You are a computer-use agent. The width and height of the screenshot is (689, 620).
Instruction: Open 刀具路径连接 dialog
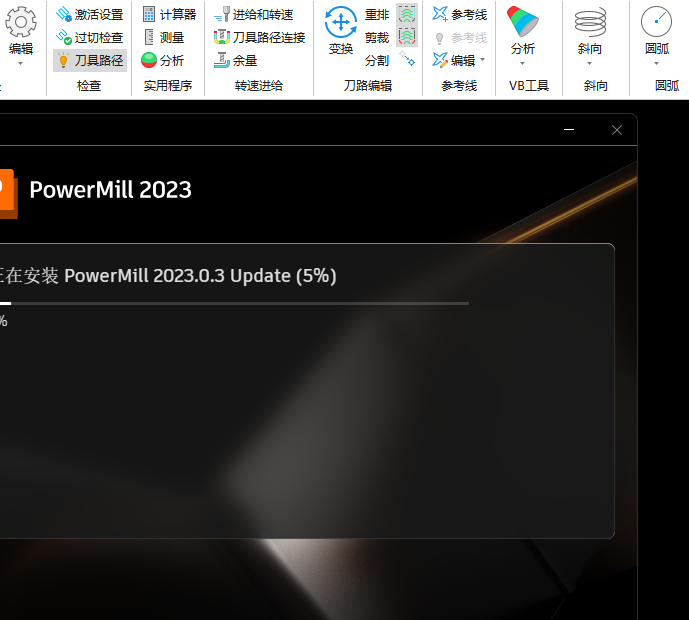click(259, 37)
